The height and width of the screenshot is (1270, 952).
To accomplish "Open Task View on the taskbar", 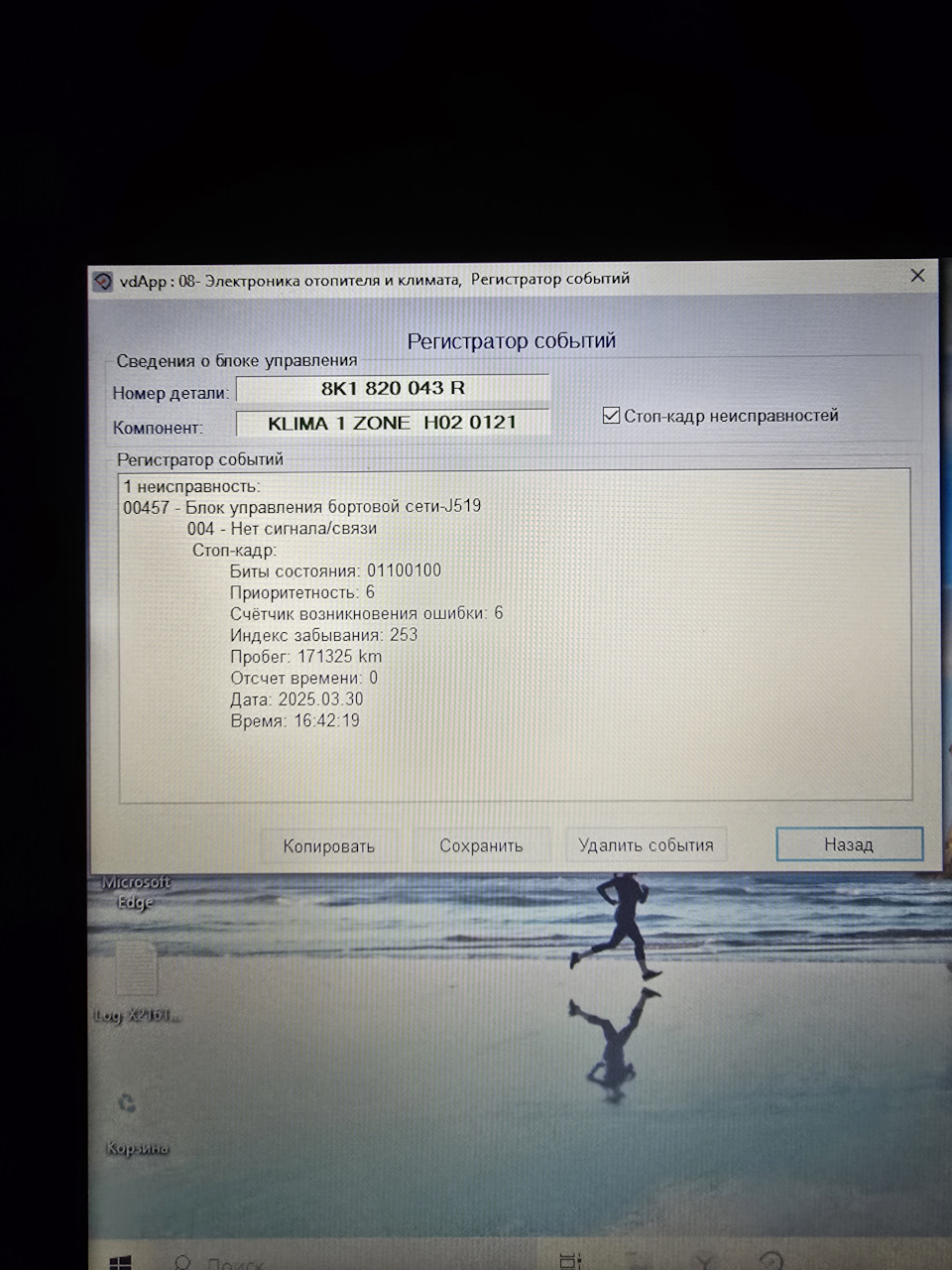I will coord(570,1261).
